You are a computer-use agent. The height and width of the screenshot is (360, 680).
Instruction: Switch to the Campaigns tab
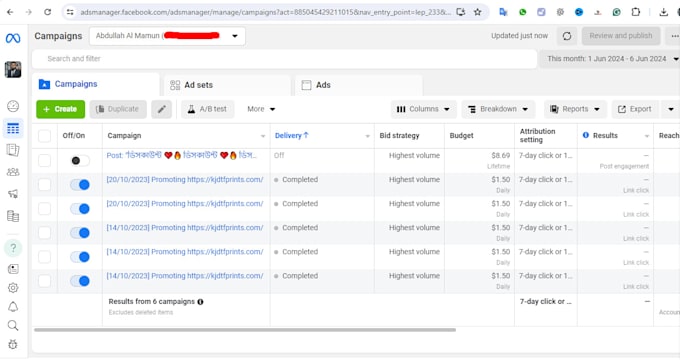[x=96, y=84]
